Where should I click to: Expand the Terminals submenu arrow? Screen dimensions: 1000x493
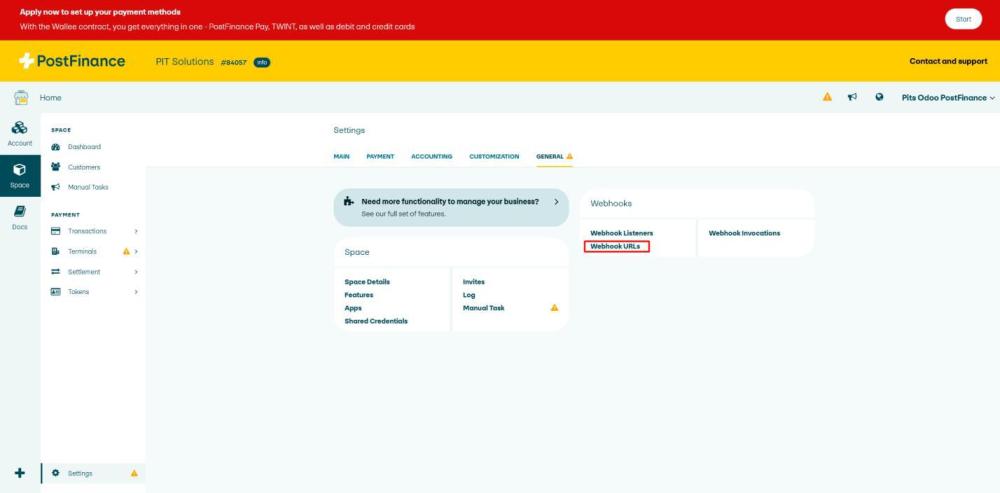point(136,251)
